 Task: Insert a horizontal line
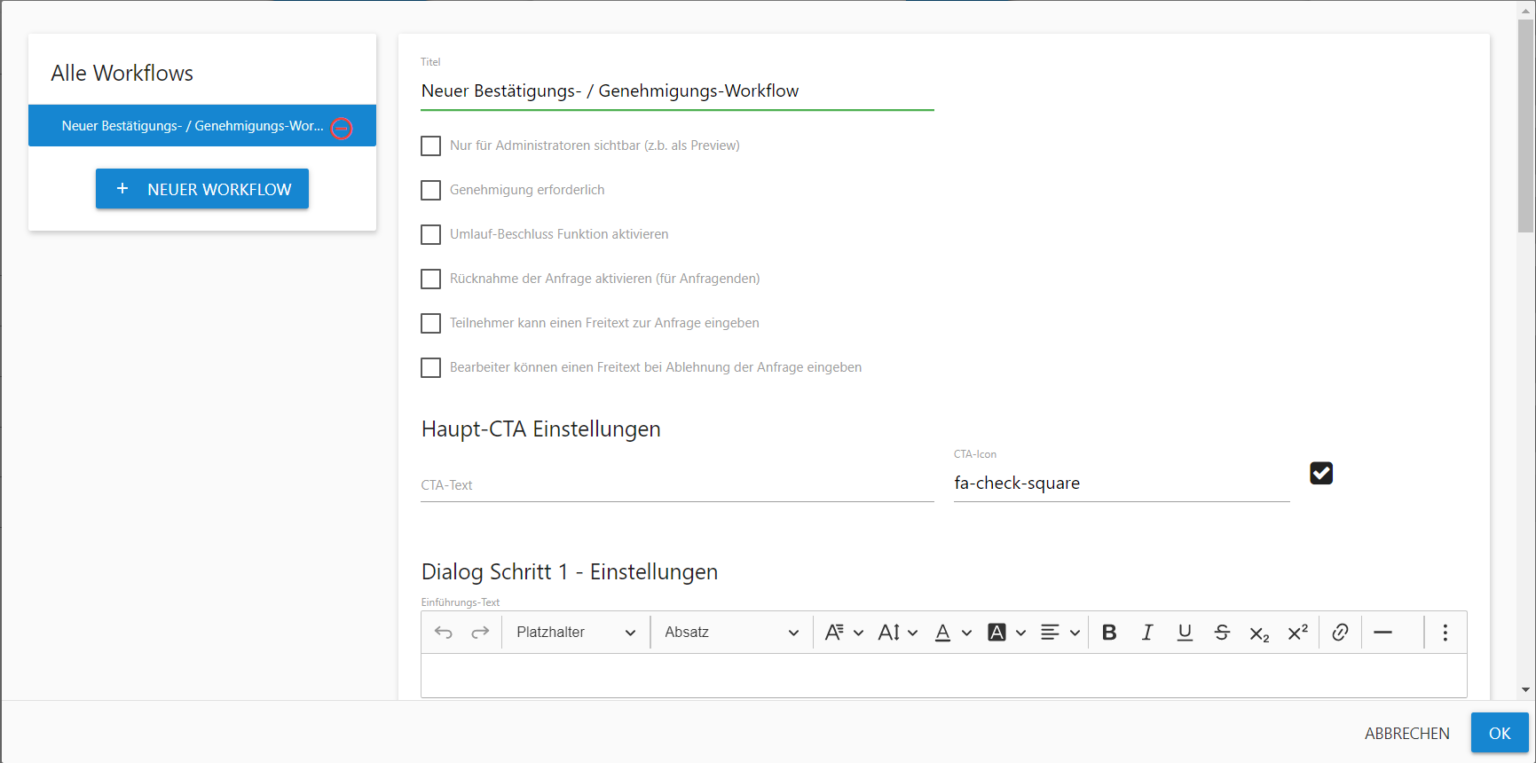1384,632
